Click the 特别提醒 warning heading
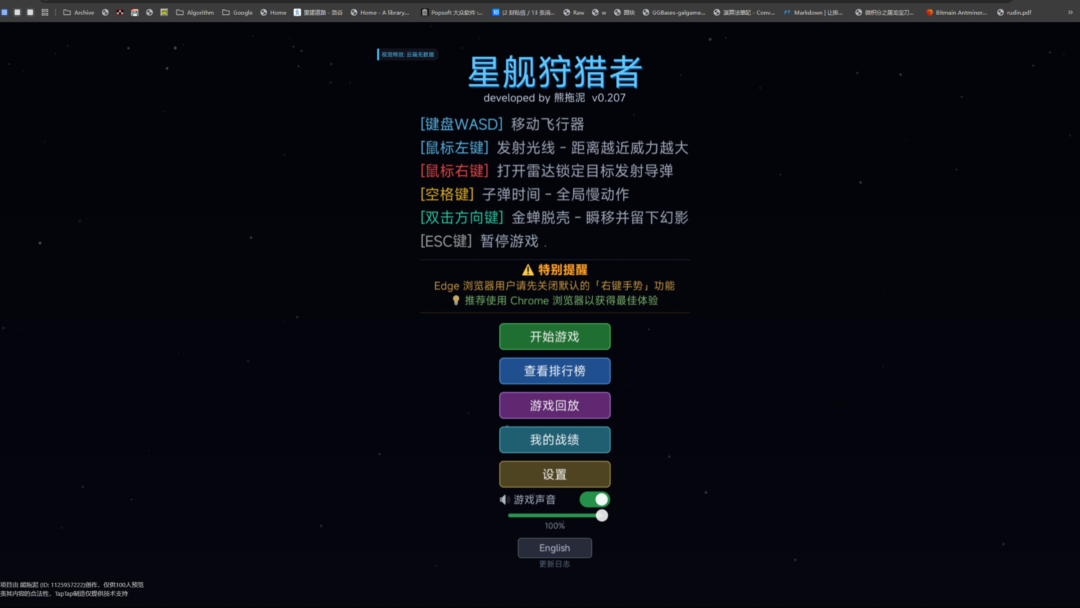 click(554, 270)
